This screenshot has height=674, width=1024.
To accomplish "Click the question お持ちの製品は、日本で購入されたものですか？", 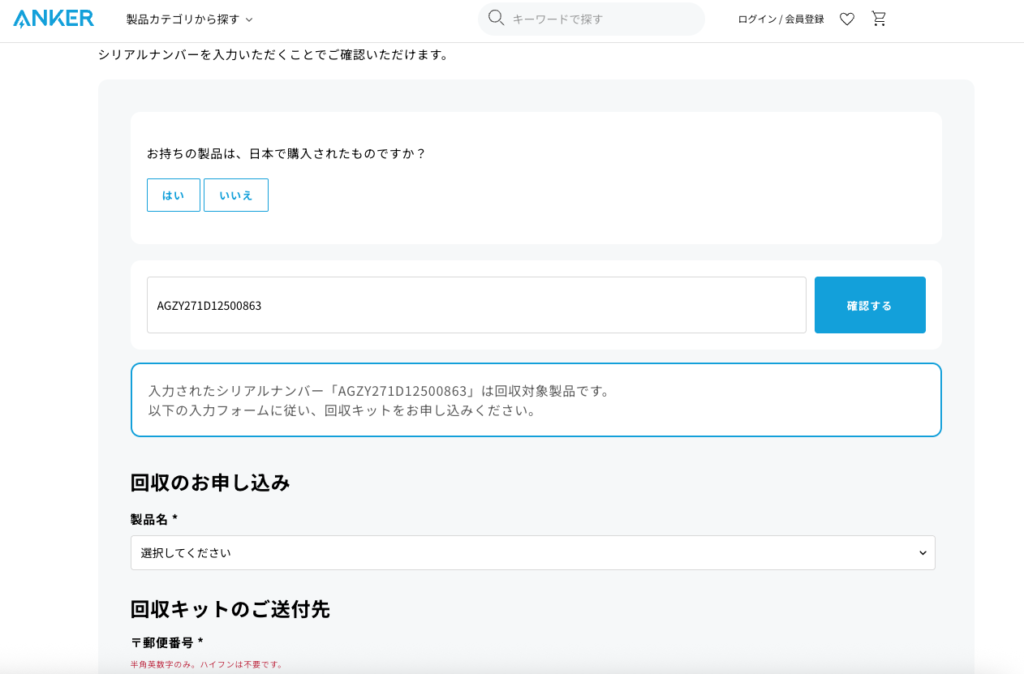I will 286,154.
